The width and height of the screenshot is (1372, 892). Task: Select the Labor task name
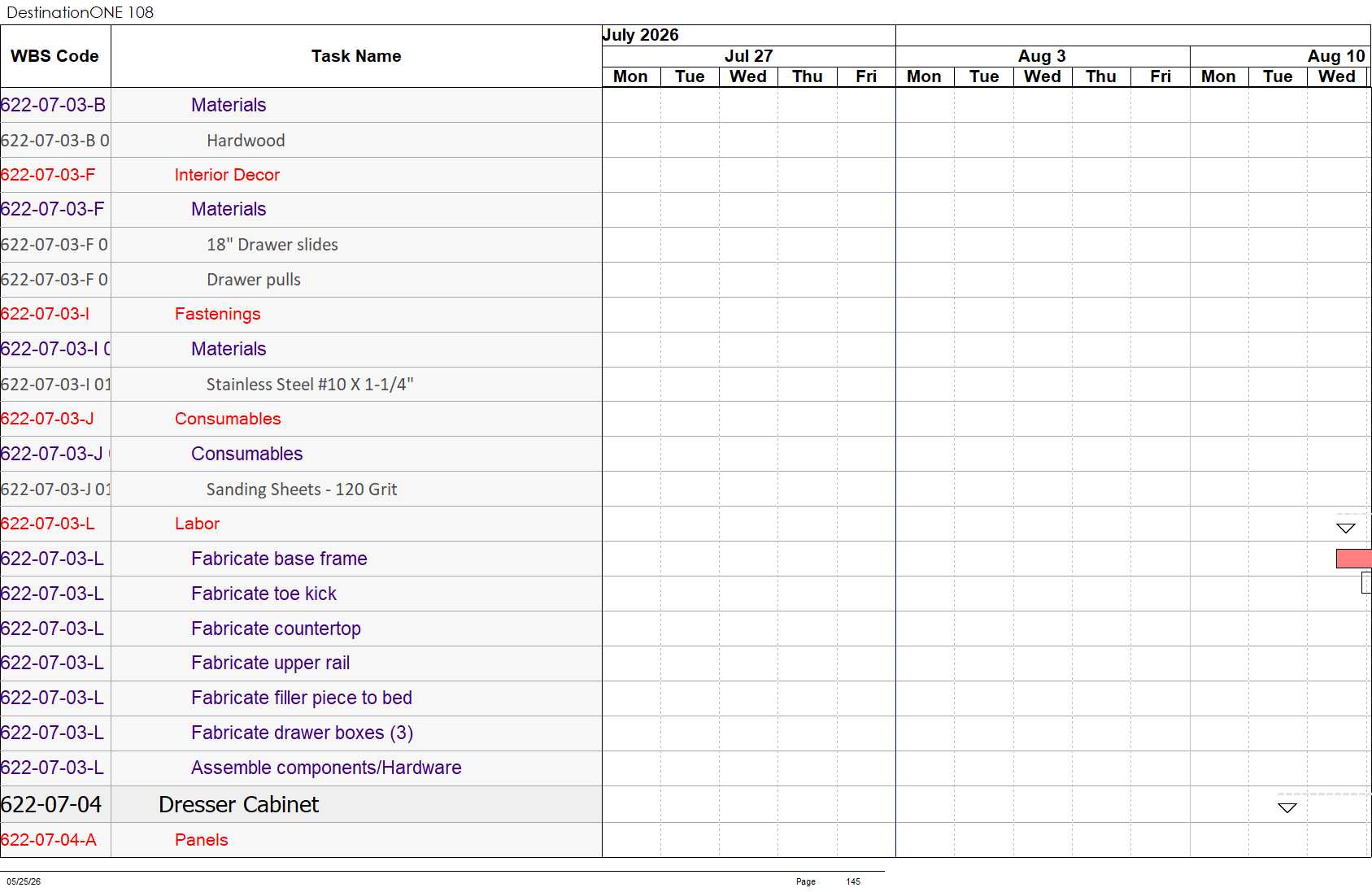[x=198, y=524]
